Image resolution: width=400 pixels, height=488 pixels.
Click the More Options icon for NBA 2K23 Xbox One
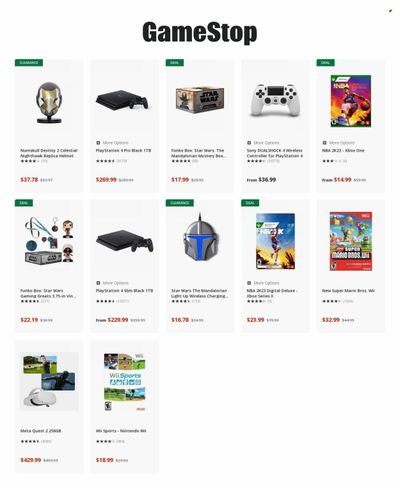(324, 143)
